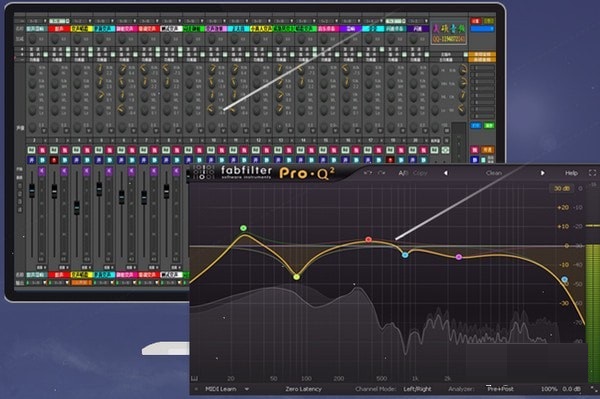Open the Clean preset name menu
600x399 pixels.
494,173
